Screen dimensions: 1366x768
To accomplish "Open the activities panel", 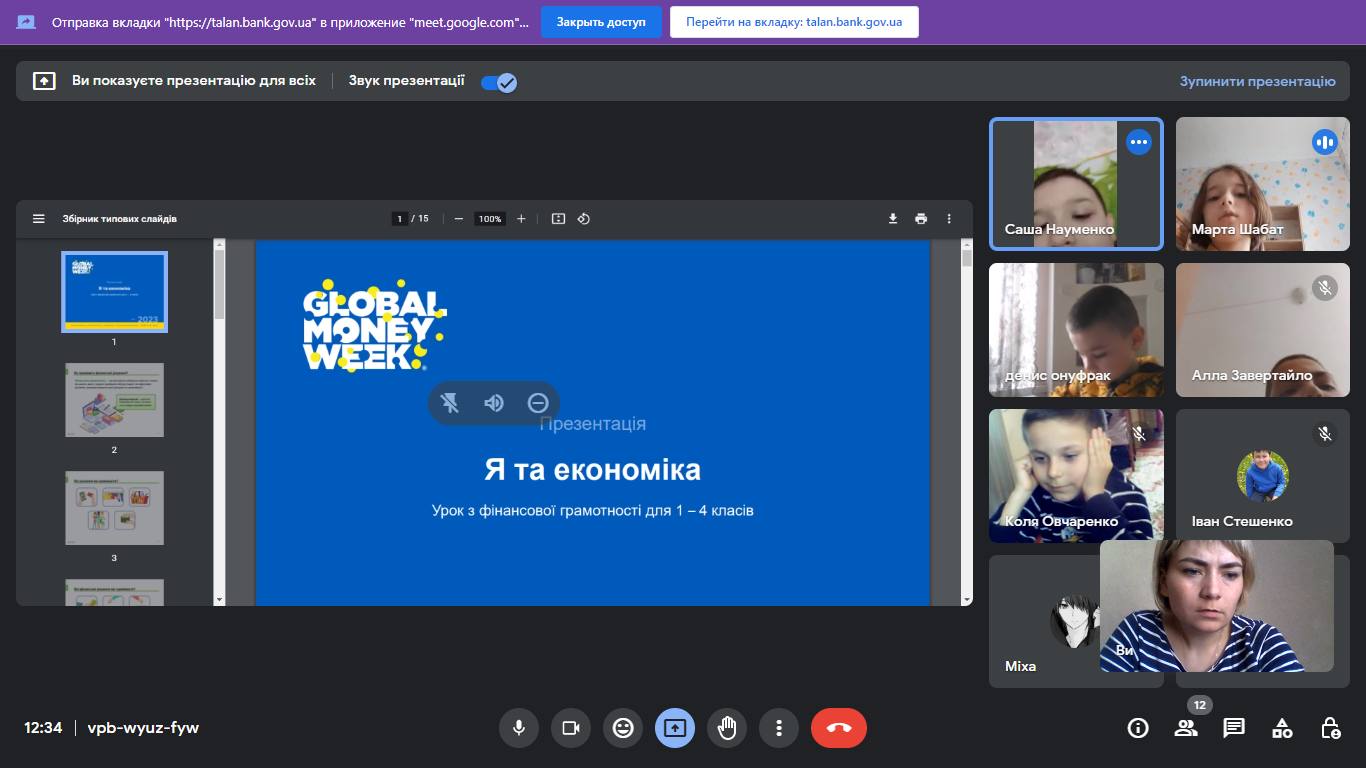I will (x=1282, y=728).
